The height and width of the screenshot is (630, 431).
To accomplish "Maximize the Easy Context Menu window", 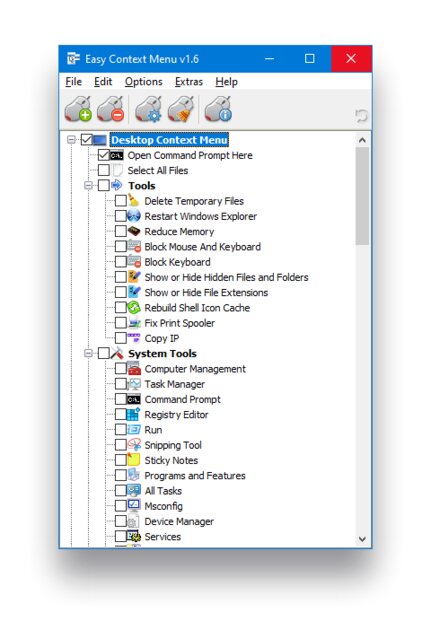I will 310,59.
